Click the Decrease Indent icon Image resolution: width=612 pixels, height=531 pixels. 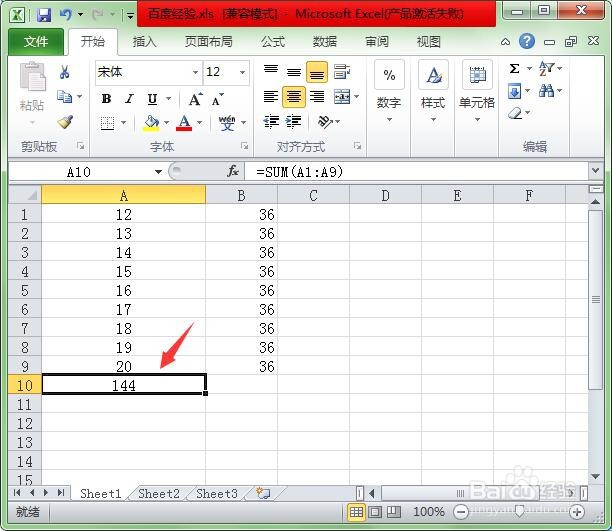coord(271,122)
